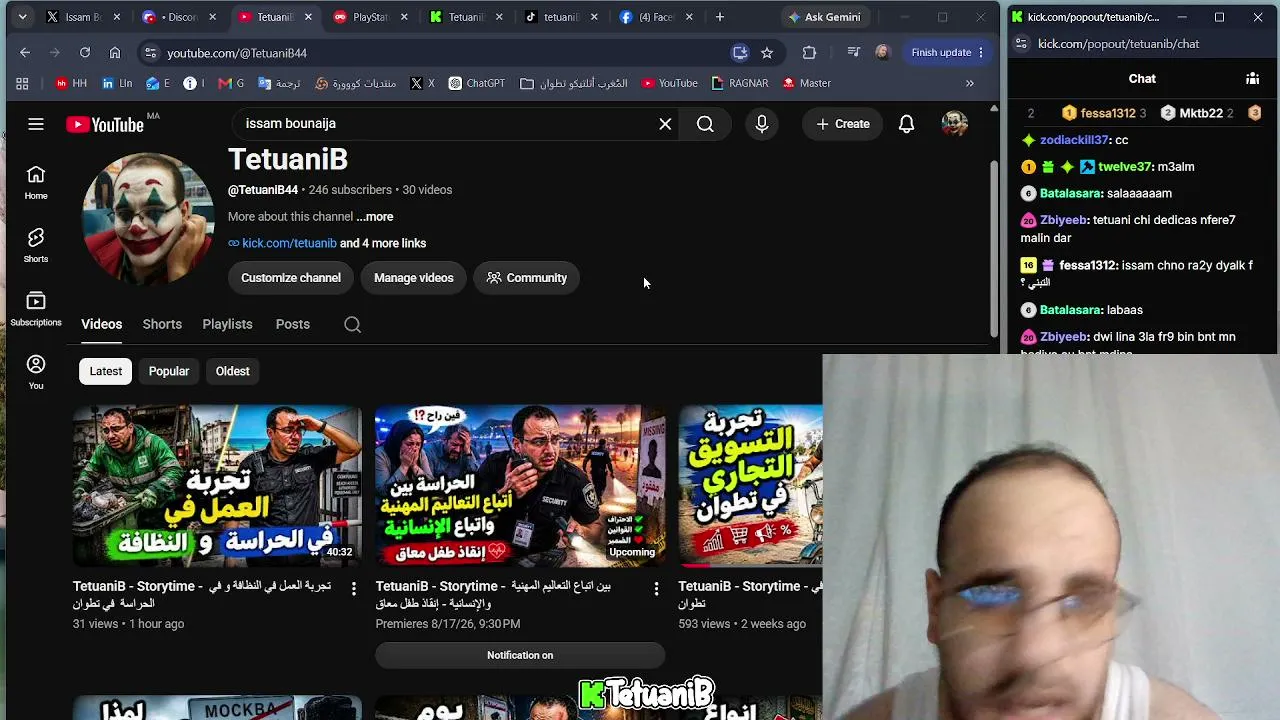Image resolution: width=1280 pixels, height=720 pixels.
Task: Click the install app icon in address bar
Action: point(740,53)
